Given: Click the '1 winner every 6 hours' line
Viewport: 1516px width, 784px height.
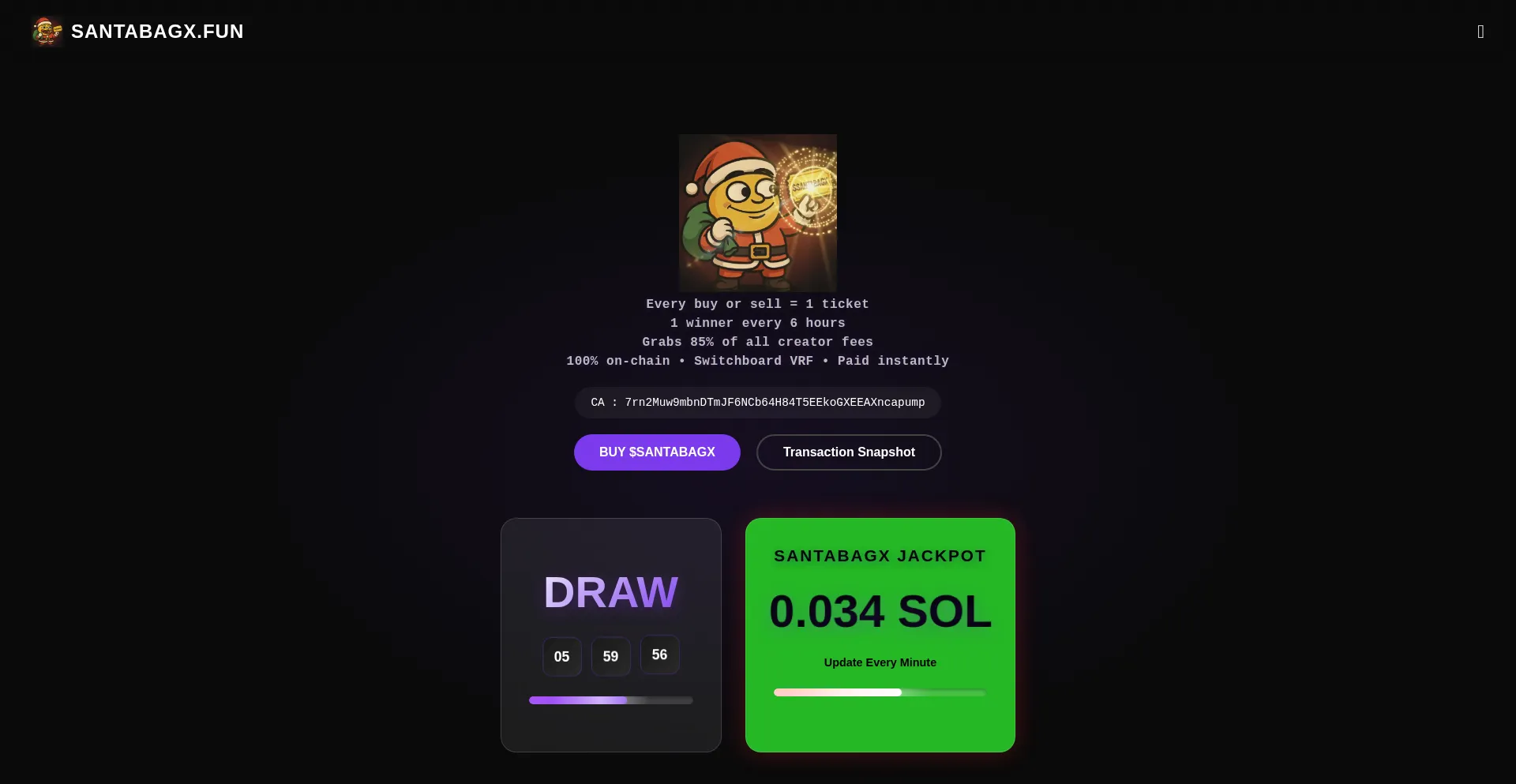Looking at the screenshot, I should [758, 323].
